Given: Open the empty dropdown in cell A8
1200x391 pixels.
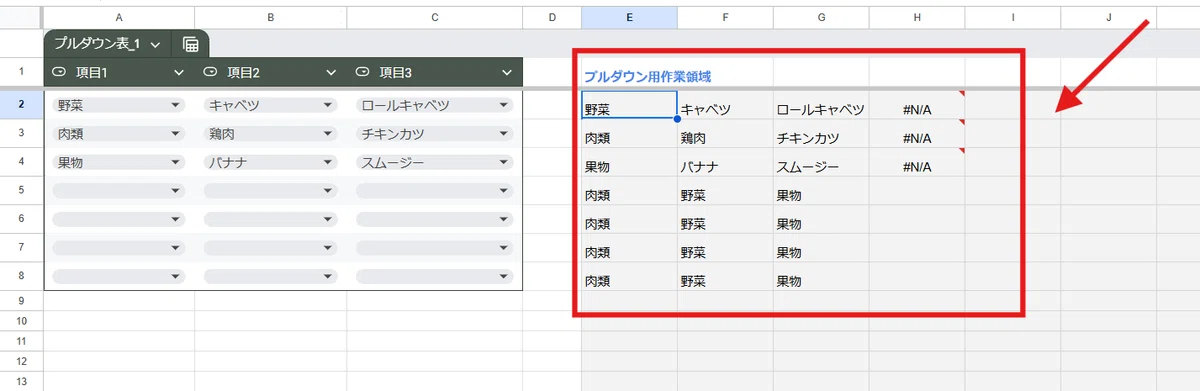Looking at the screenshot, I should (119, 276).
